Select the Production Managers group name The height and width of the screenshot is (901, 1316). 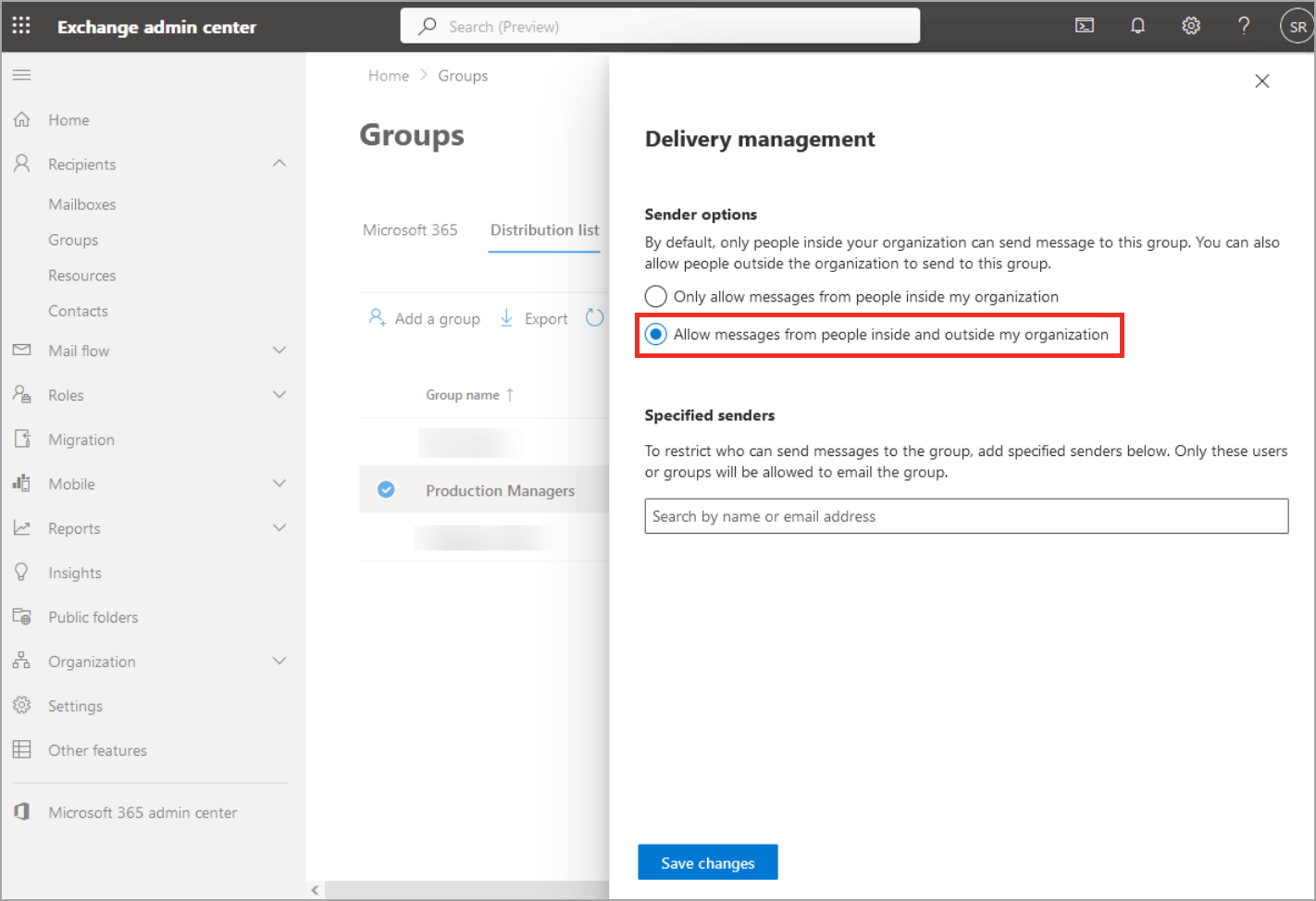pyautogui.click(x=501, y=490)
